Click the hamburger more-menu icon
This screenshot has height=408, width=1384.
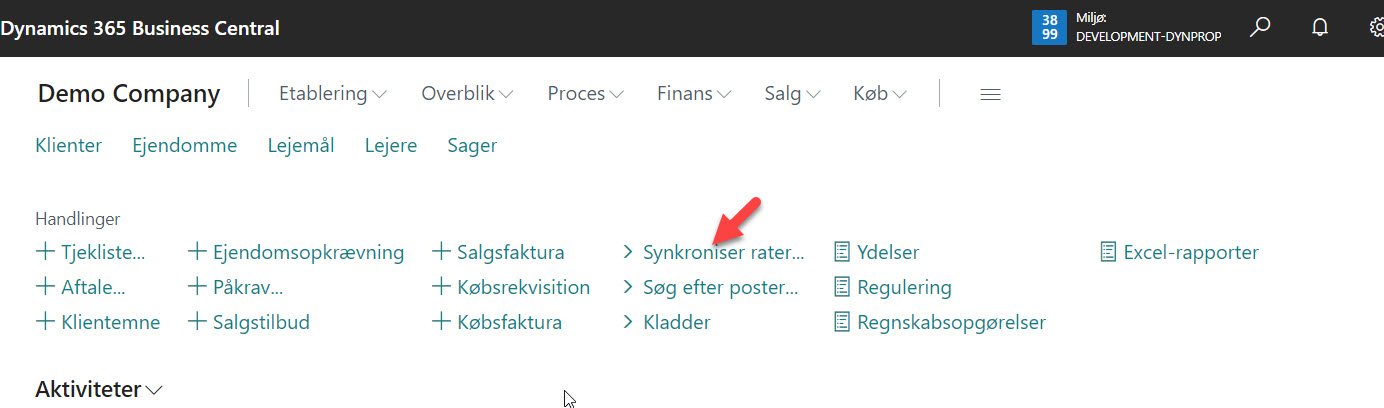[x=990, y=94]
